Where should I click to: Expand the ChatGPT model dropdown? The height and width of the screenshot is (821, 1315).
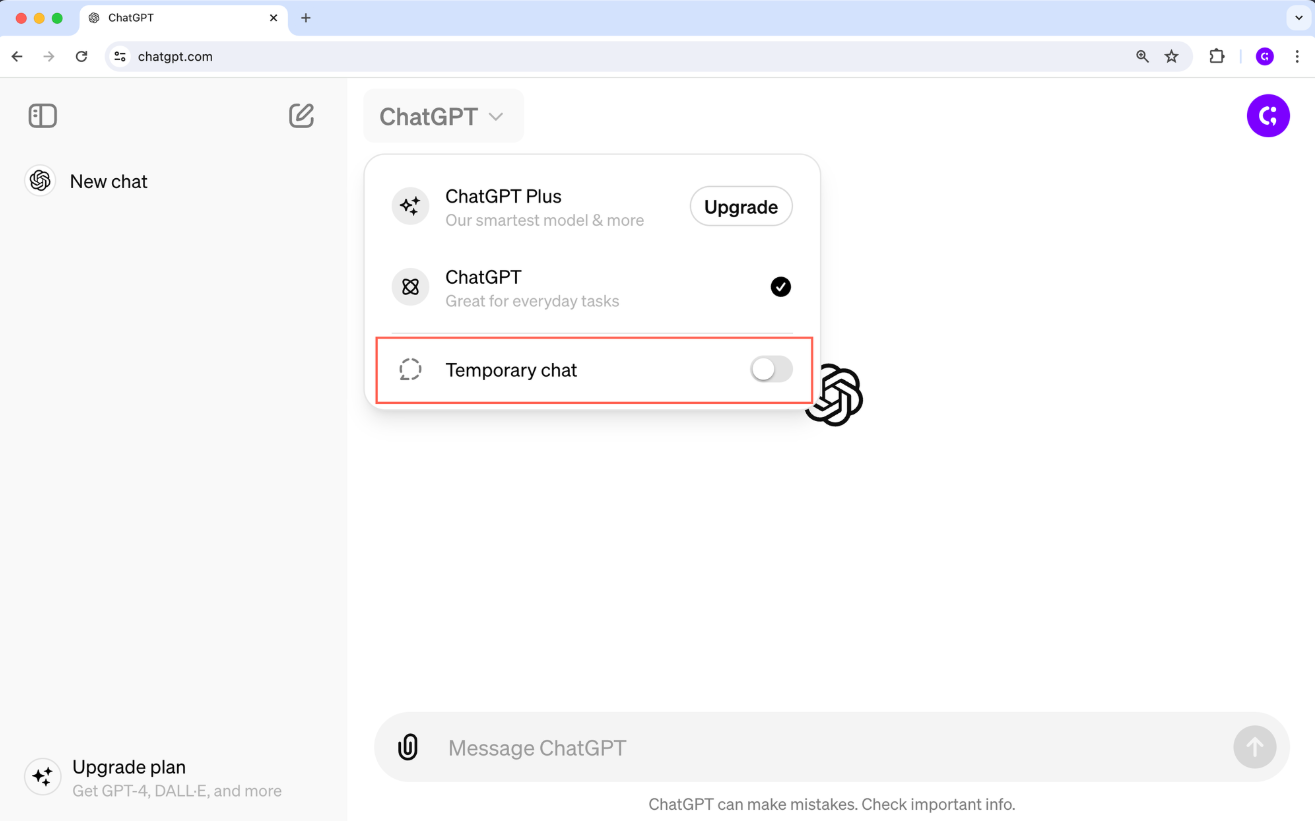point(443,116)
